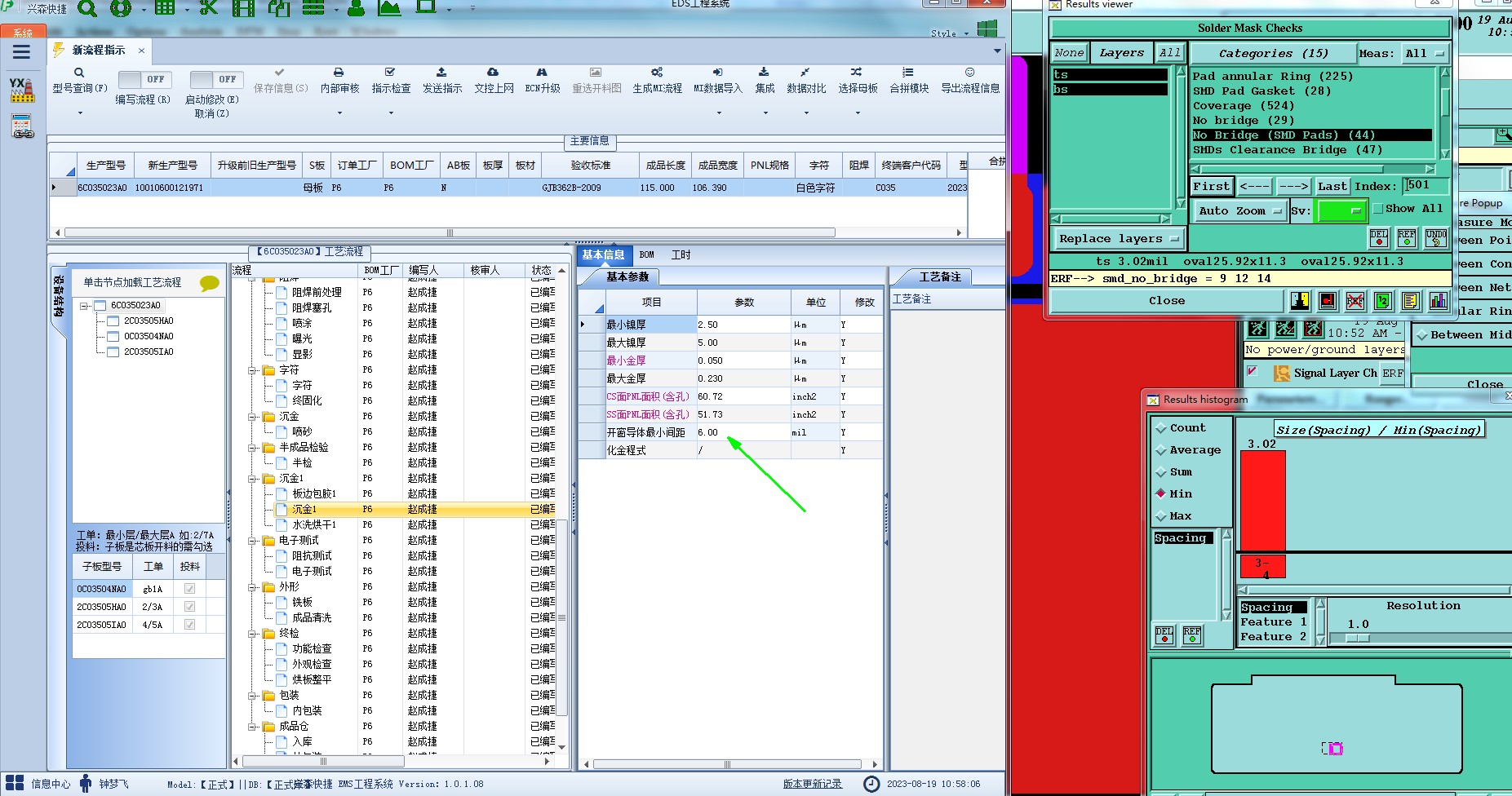Click the 信息中心 Windows icon in status bar
Screen dimensions: 1512x796
15,784
